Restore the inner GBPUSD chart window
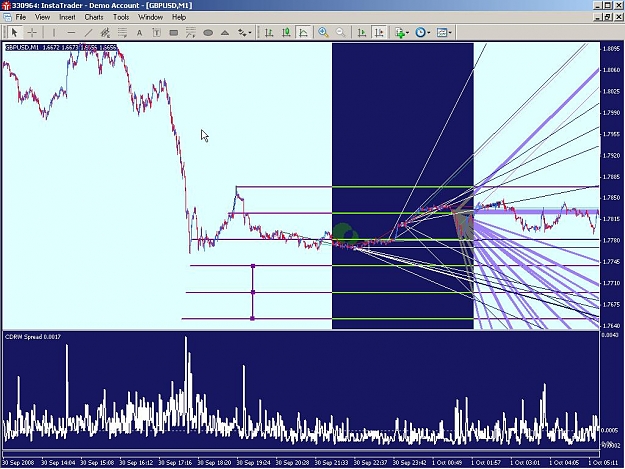Screen dimensions: 625x469 [x=608, y=17]
